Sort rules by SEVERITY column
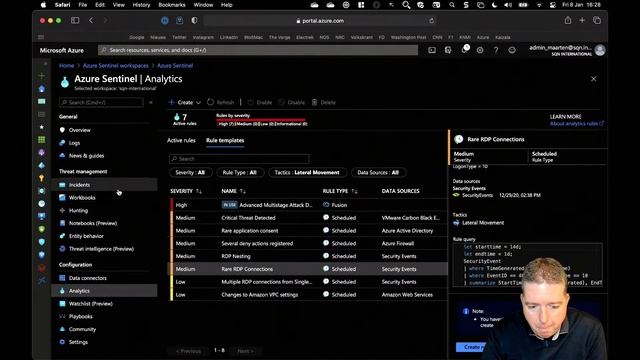The width and height of the screenshot is (640, 360). pos(186,191)
